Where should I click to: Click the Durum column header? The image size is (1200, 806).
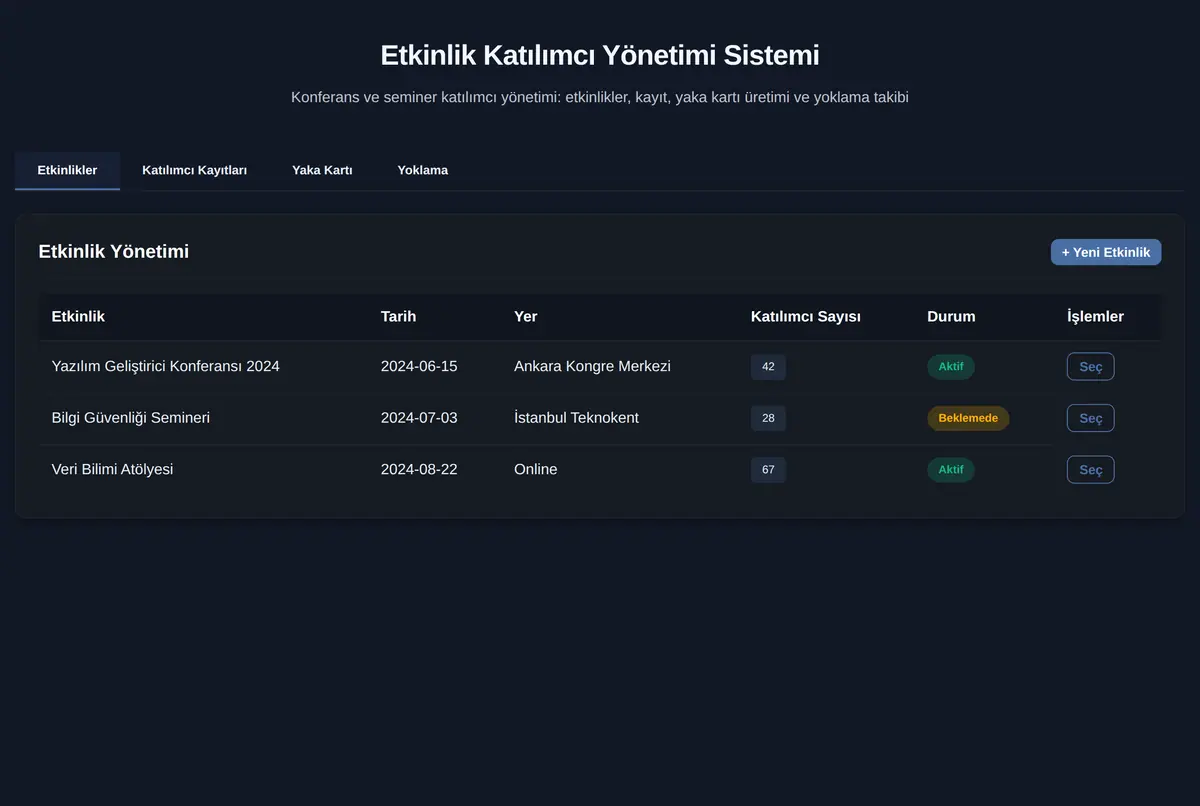click(951, 316)
